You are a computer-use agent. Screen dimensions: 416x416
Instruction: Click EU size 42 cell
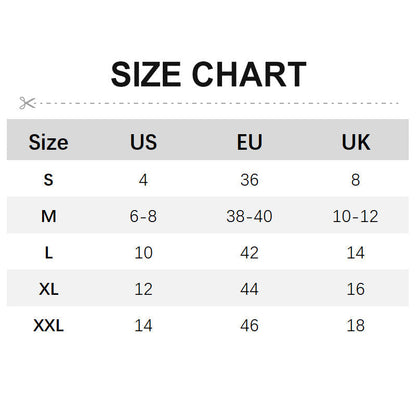(x=249, y=253)
